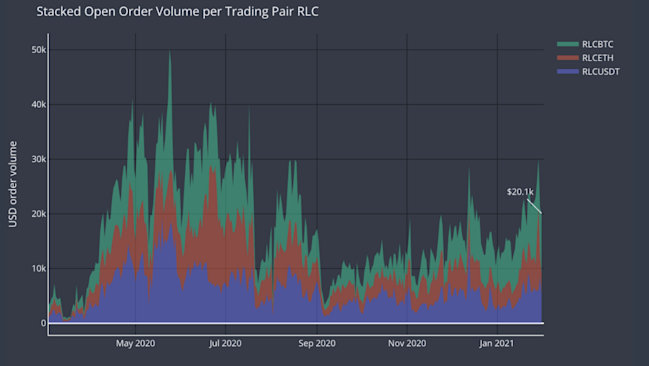Click the 40k y-axis tick label
Screen dimensions: 649x366
pyautogui.click(x=38, y=104)
